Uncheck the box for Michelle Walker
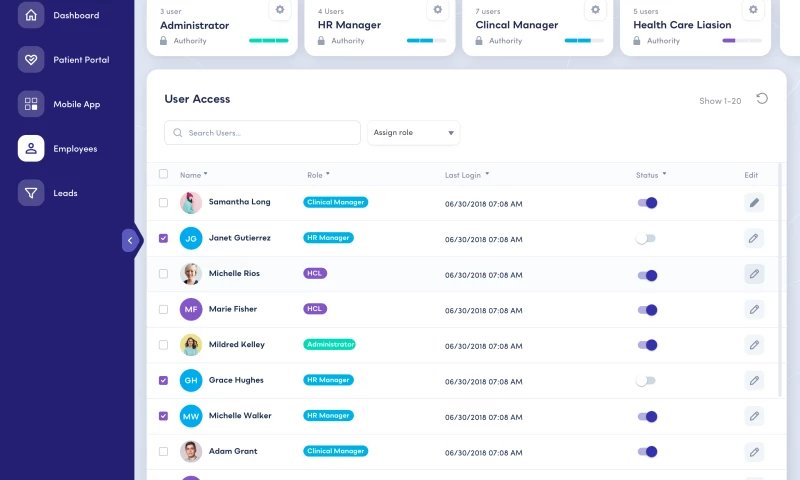Screen dimensions: 800x480 pyautogui.click(x=163, y=416)
